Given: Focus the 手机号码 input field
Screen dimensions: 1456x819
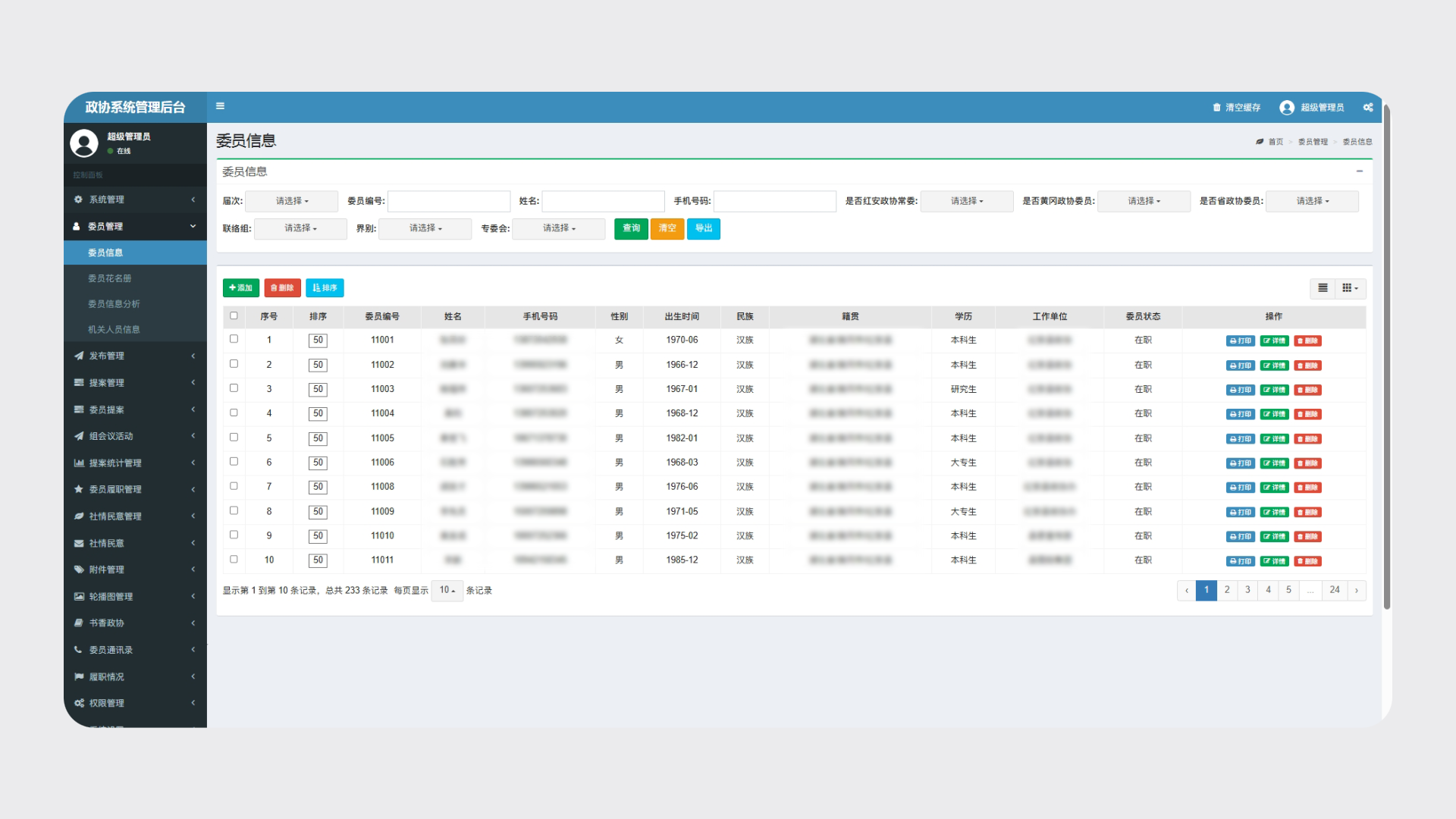Looking at the screenshot, I should (775, 201).
